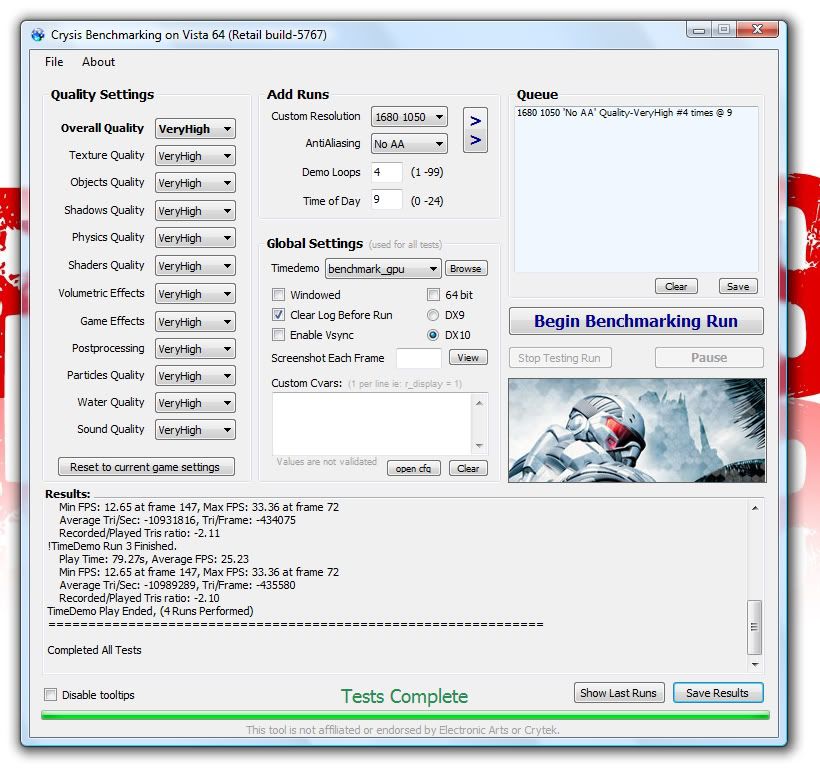Click the Custom Cvars scroll up arrow
Viewport: 820px width, 780px height.
pos(479,403)
